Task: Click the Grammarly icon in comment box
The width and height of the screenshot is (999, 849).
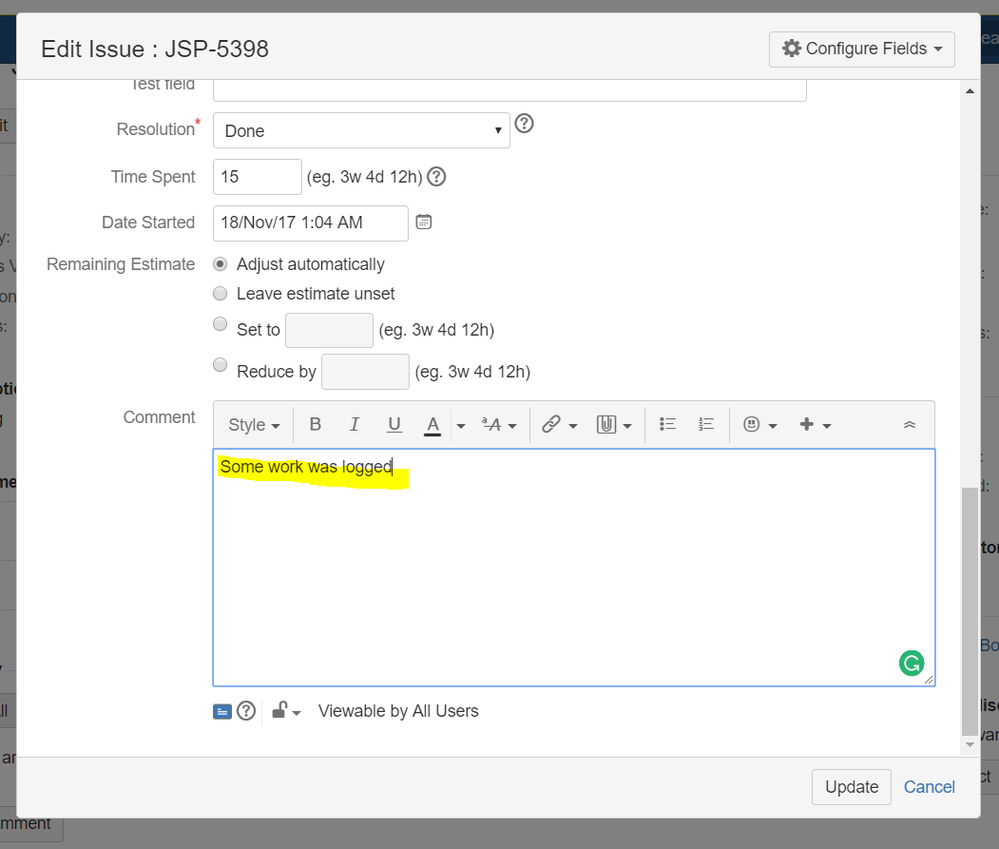Action: (911, 663)
